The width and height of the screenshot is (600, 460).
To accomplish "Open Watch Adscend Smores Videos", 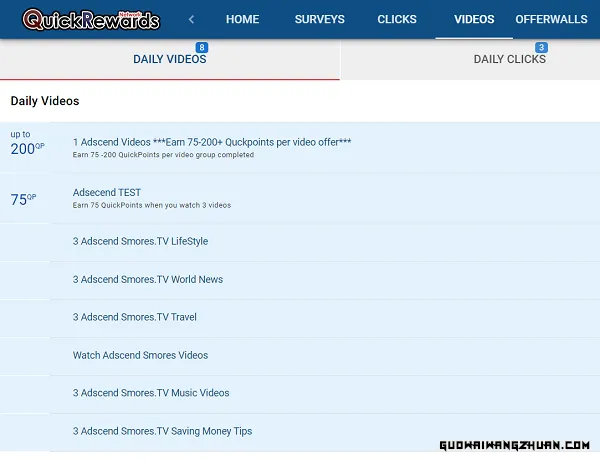I will click(x=140, y=355).
